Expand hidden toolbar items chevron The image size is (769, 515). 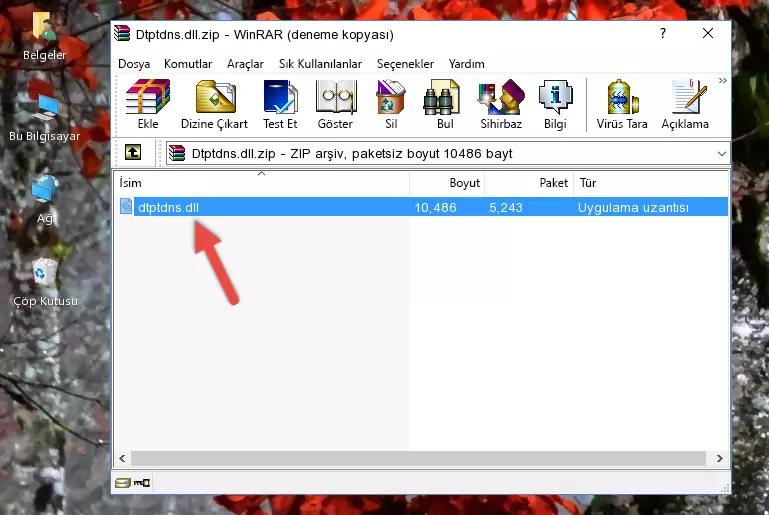(722, 80)
